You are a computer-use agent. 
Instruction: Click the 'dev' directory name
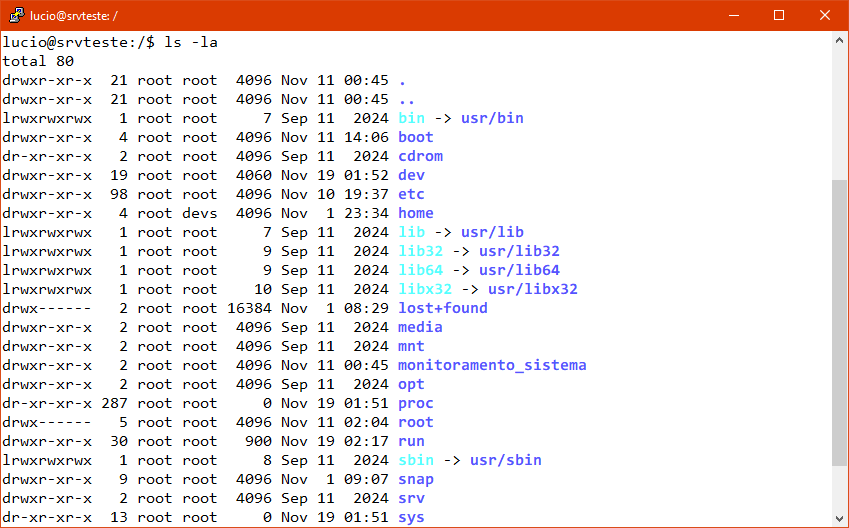412,175
